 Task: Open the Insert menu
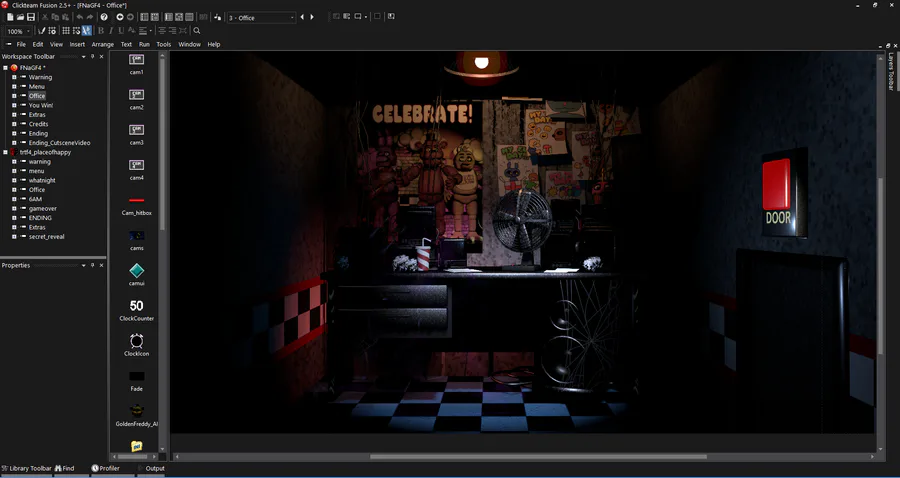tap(77, 44)
